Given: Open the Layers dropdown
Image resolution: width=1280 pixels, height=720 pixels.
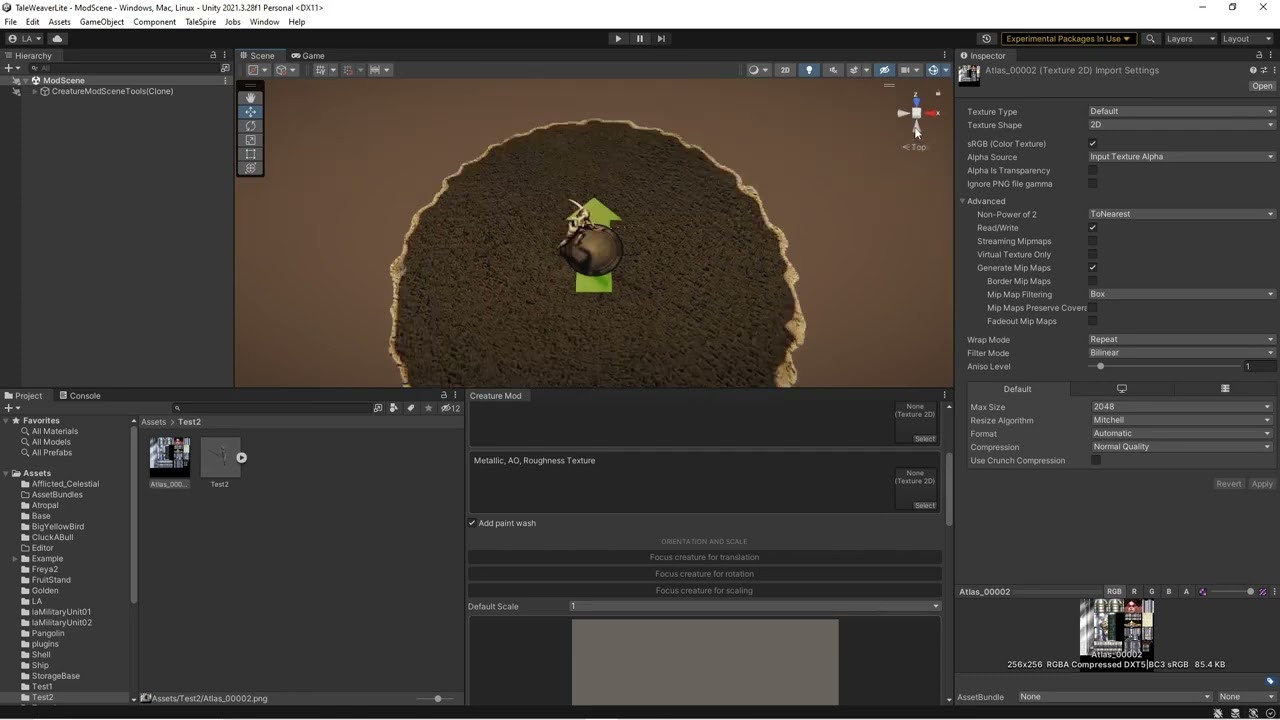Looking at the screenshot, I should click(1190, 39).
